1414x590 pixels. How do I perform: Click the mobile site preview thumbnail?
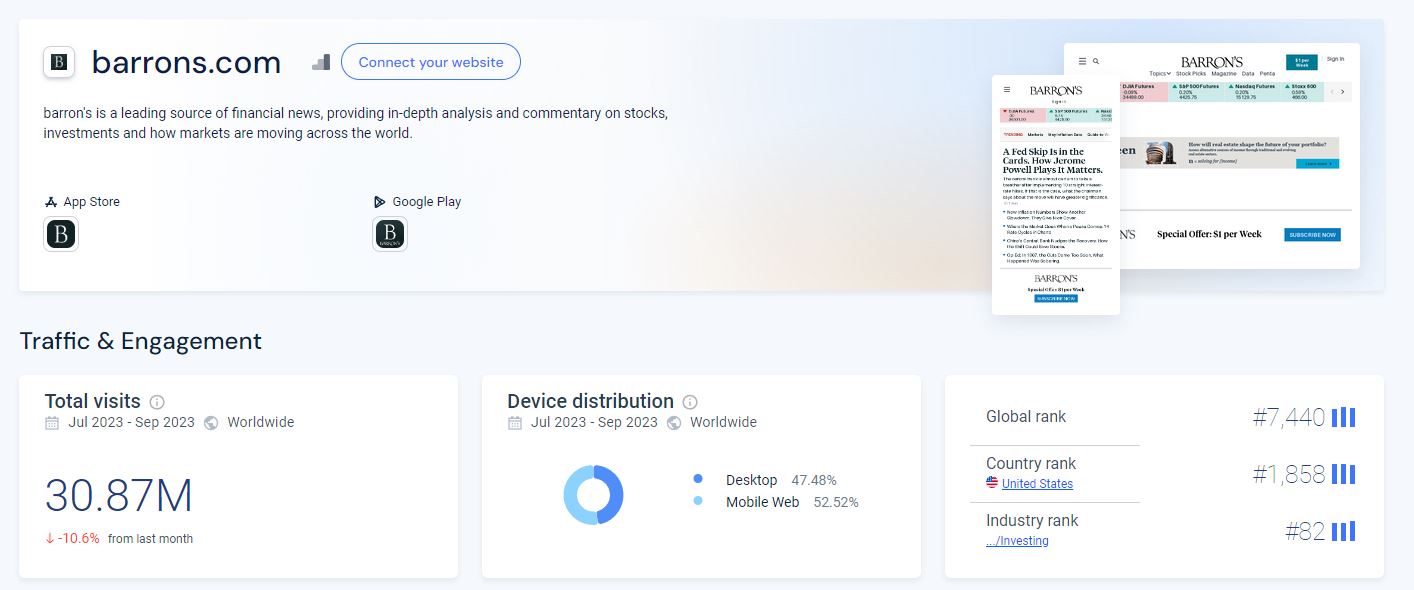(1056, 195)
